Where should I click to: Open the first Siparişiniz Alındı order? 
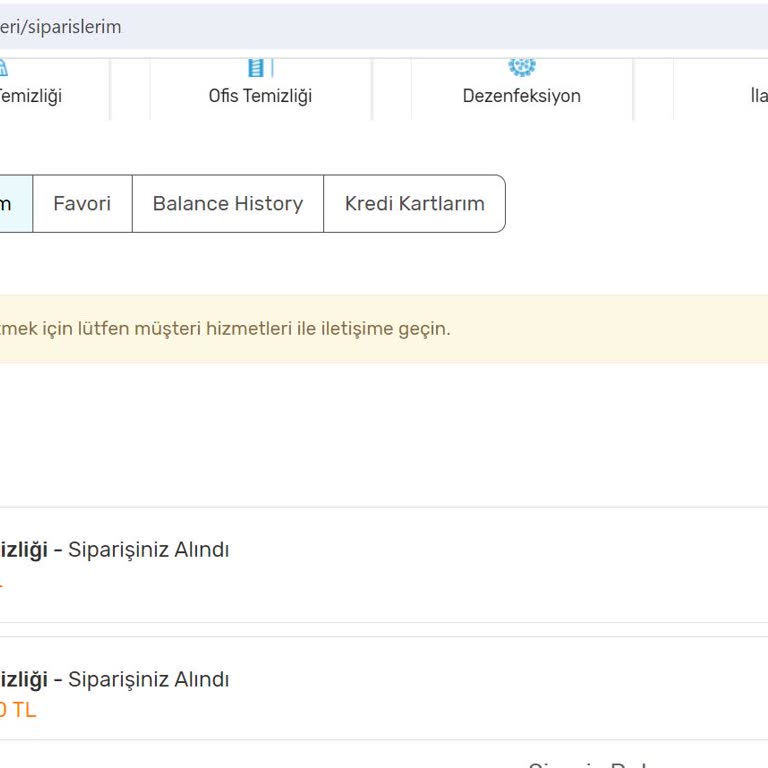point(148,550)
